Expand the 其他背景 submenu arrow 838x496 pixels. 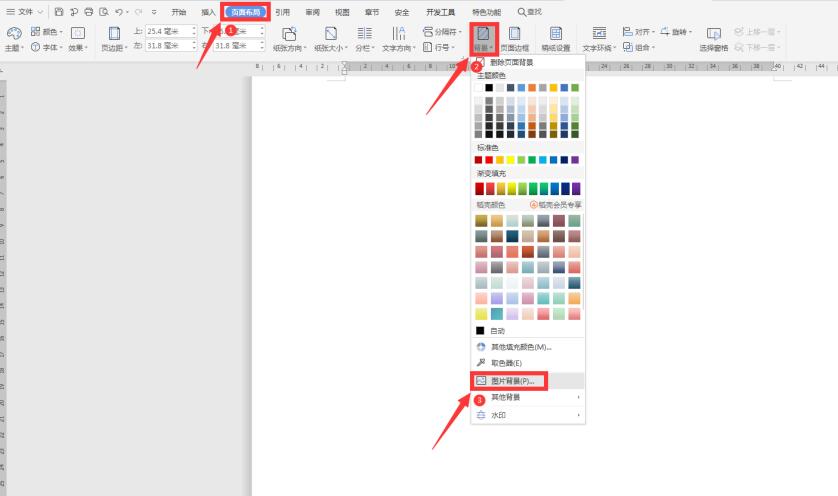click(x=579, y=397)
